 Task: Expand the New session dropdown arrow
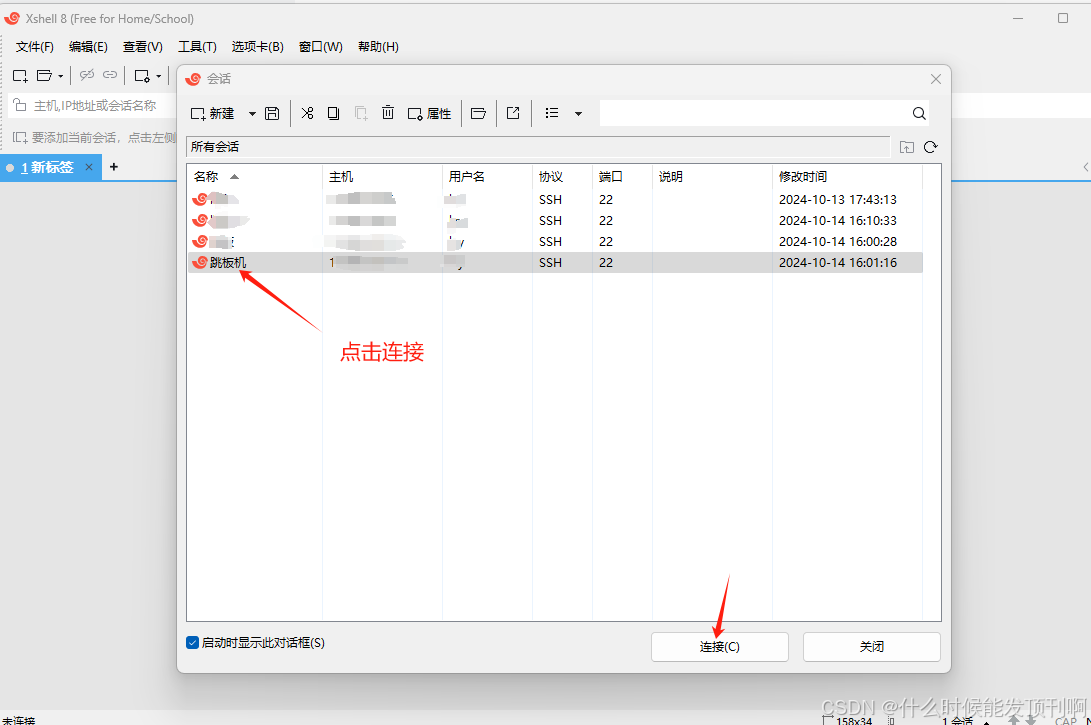click(x=252, y=113)
